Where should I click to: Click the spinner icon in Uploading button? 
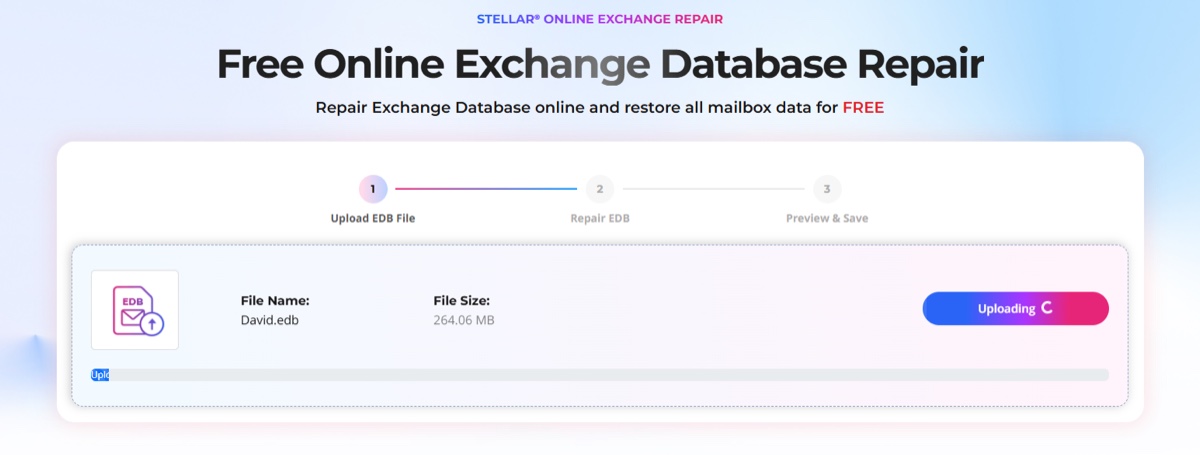pyautogui.click(x=1047, y=308)
